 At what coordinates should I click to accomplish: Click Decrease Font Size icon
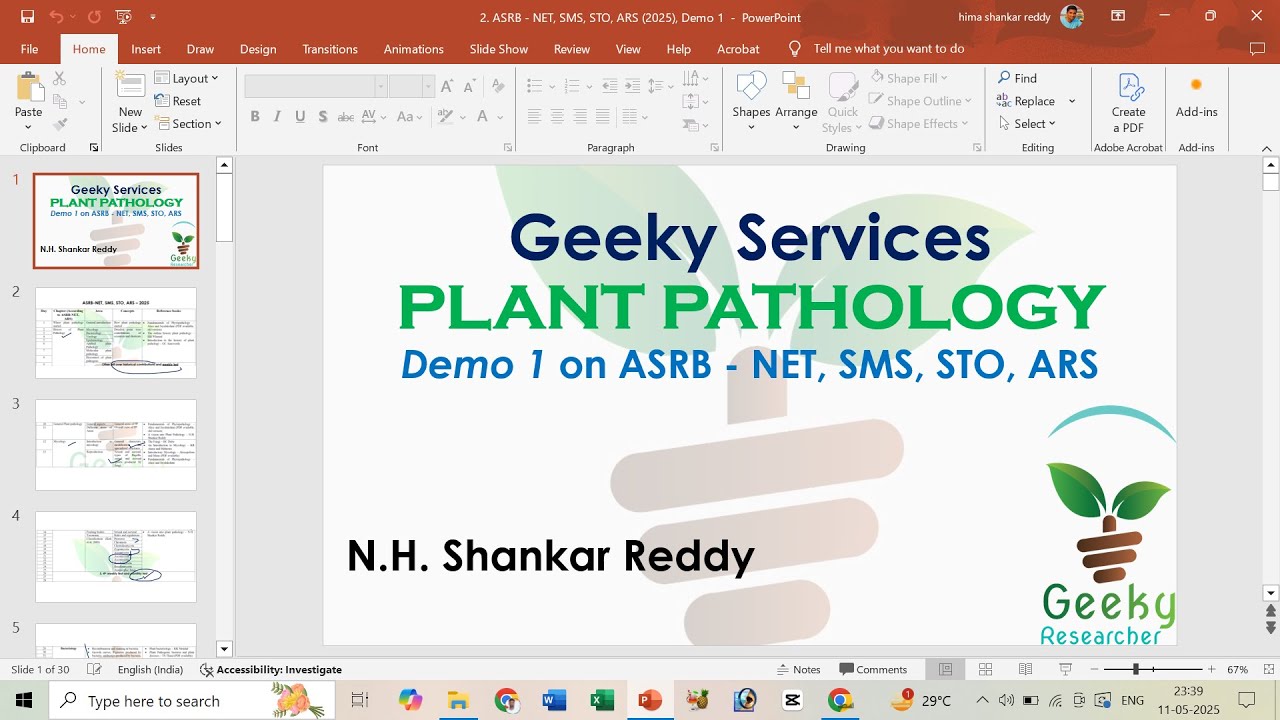(x=469, y=86)
